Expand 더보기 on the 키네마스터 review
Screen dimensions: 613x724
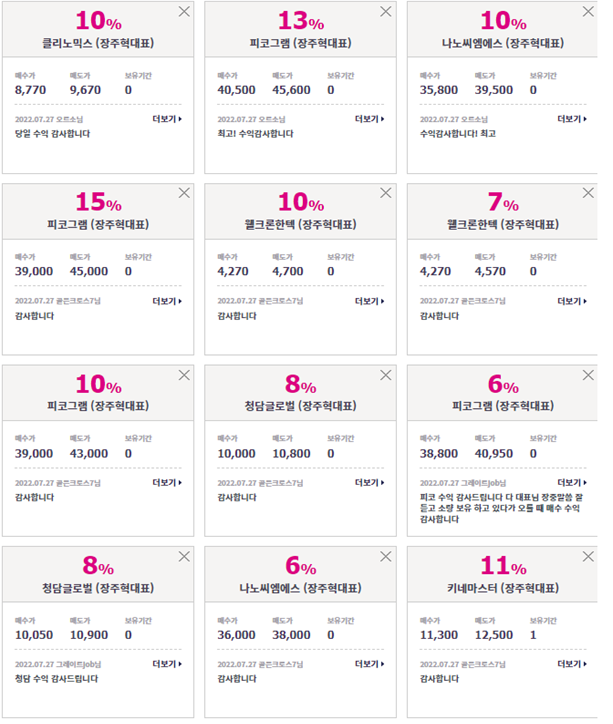(x=572, y=664)
